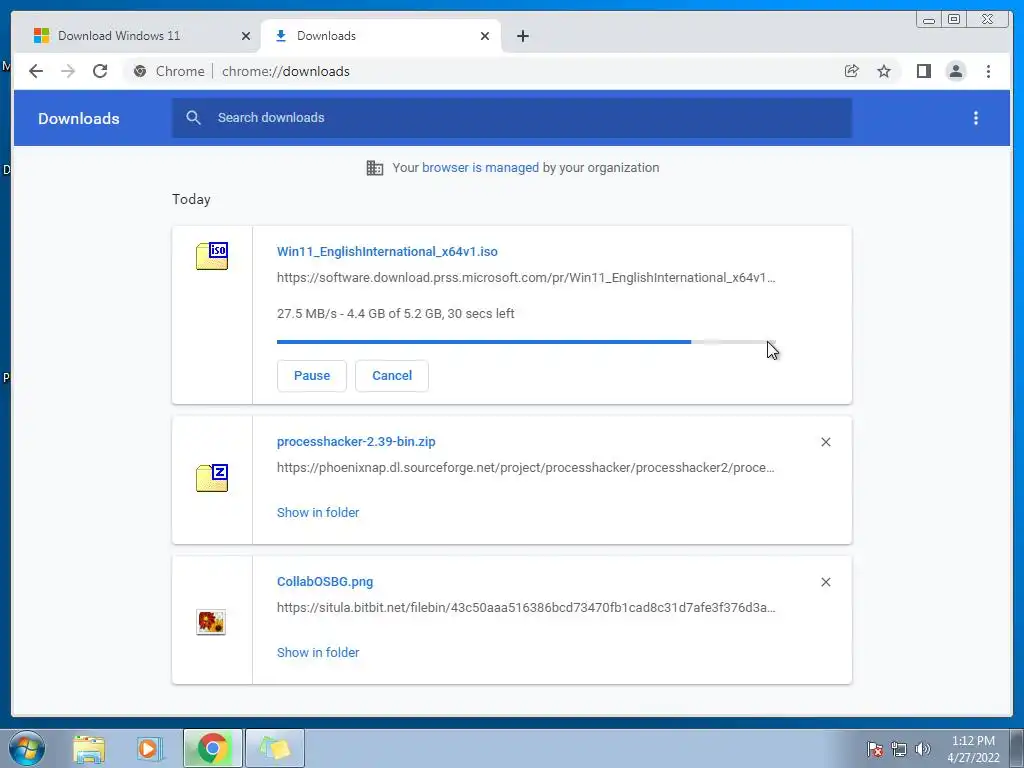Open the side panel icon
Screen dimensions: 1024x768
pyautogui.click(x=923, y=71)
